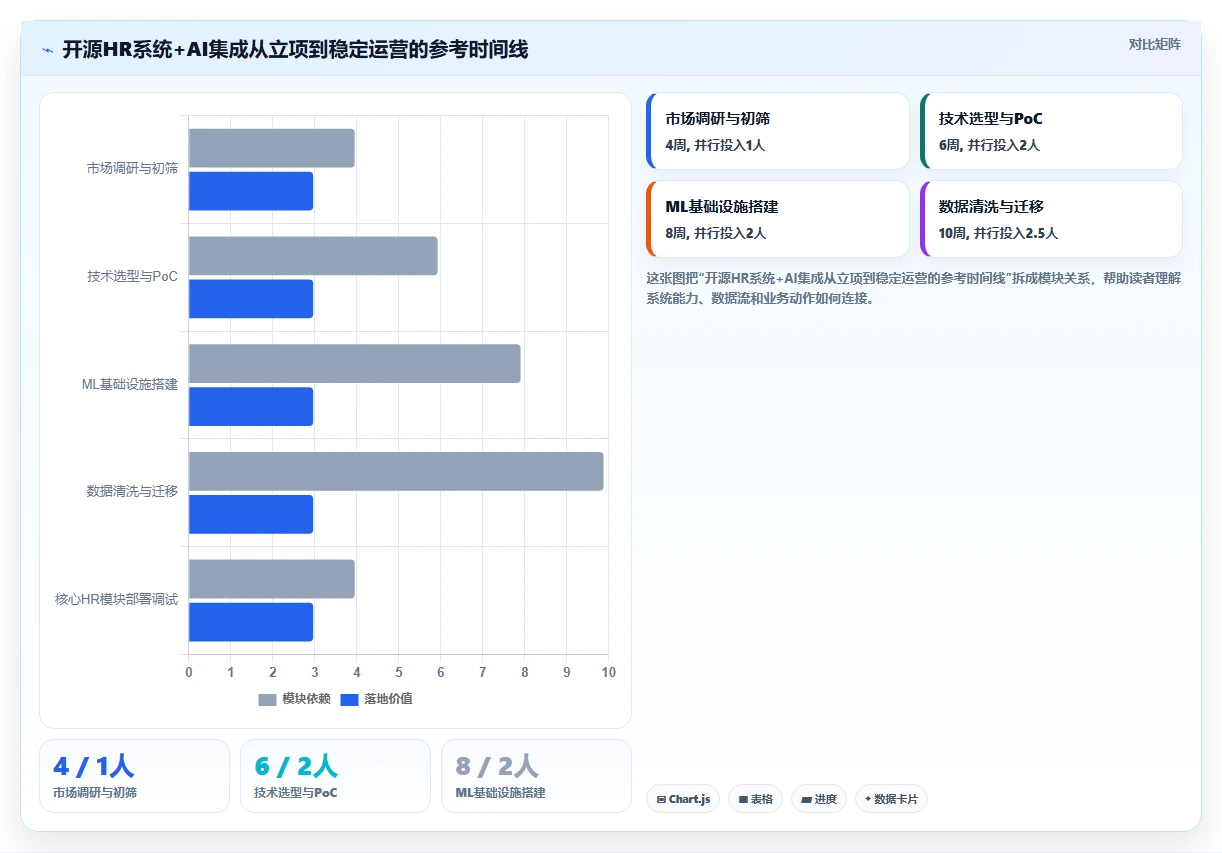Click the 对比矩阵 label in header

1154,44
